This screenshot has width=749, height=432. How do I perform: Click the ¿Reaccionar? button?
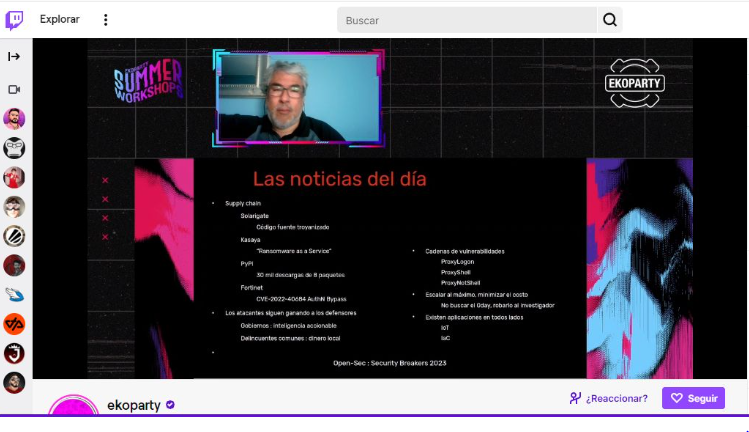(609, 398)
